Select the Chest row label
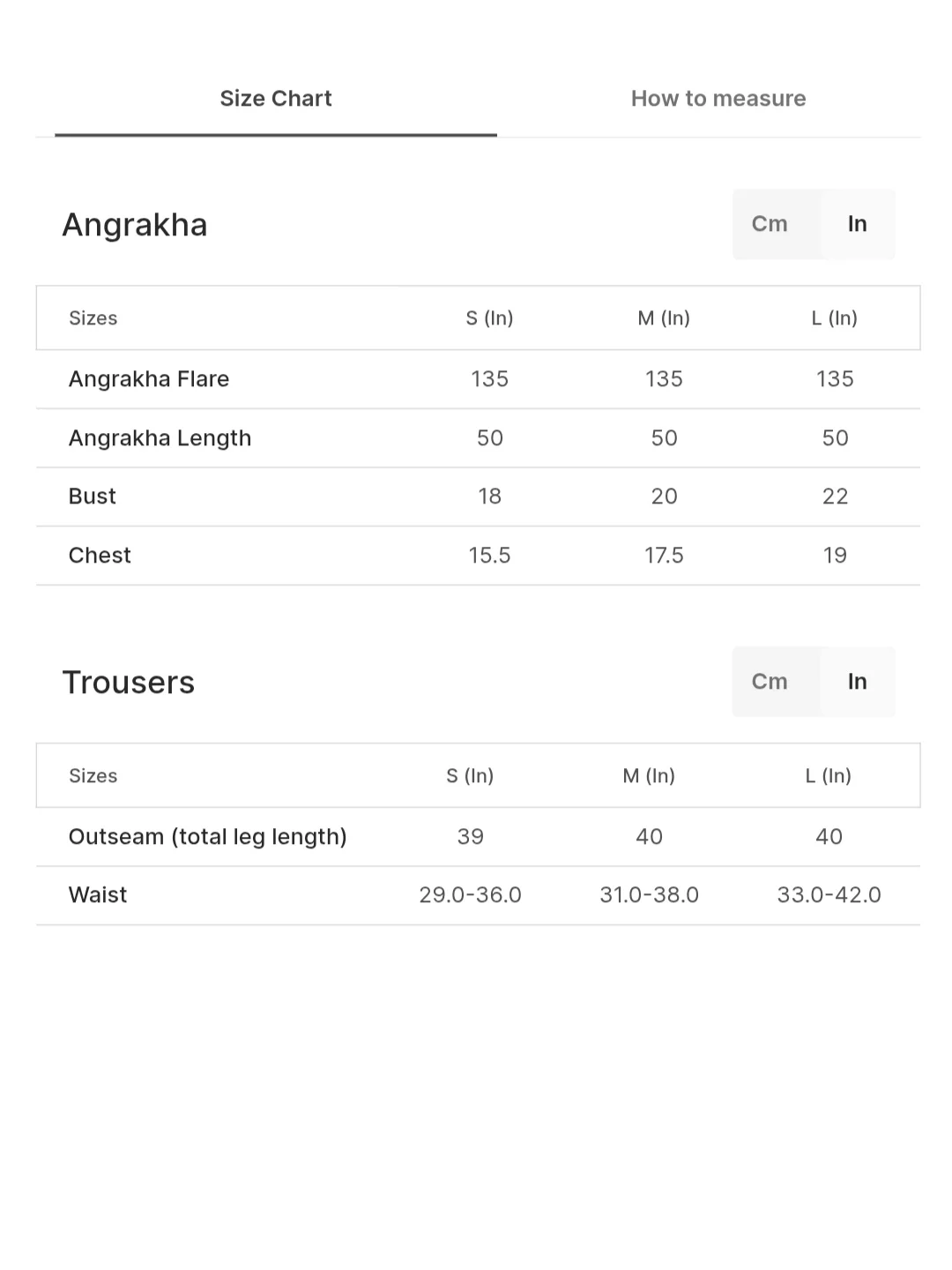Image resolution: width=952 pixels, height=1270 pixels. (x=100, y=556)
